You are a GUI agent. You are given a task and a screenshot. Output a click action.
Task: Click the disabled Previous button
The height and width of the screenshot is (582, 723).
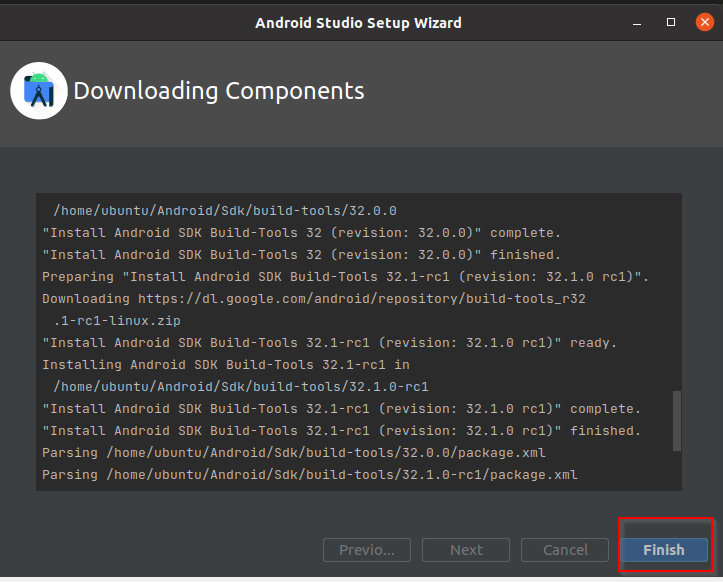[x=367, y=550]
